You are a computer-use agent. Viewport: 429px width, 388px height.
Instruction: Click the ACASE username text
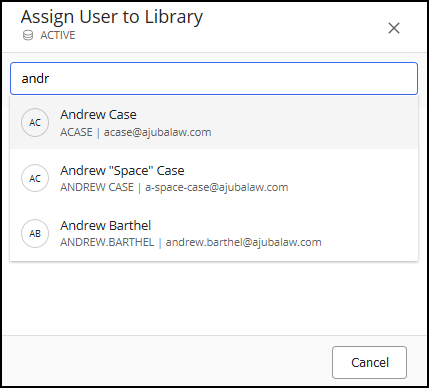(x=76, y=132)
